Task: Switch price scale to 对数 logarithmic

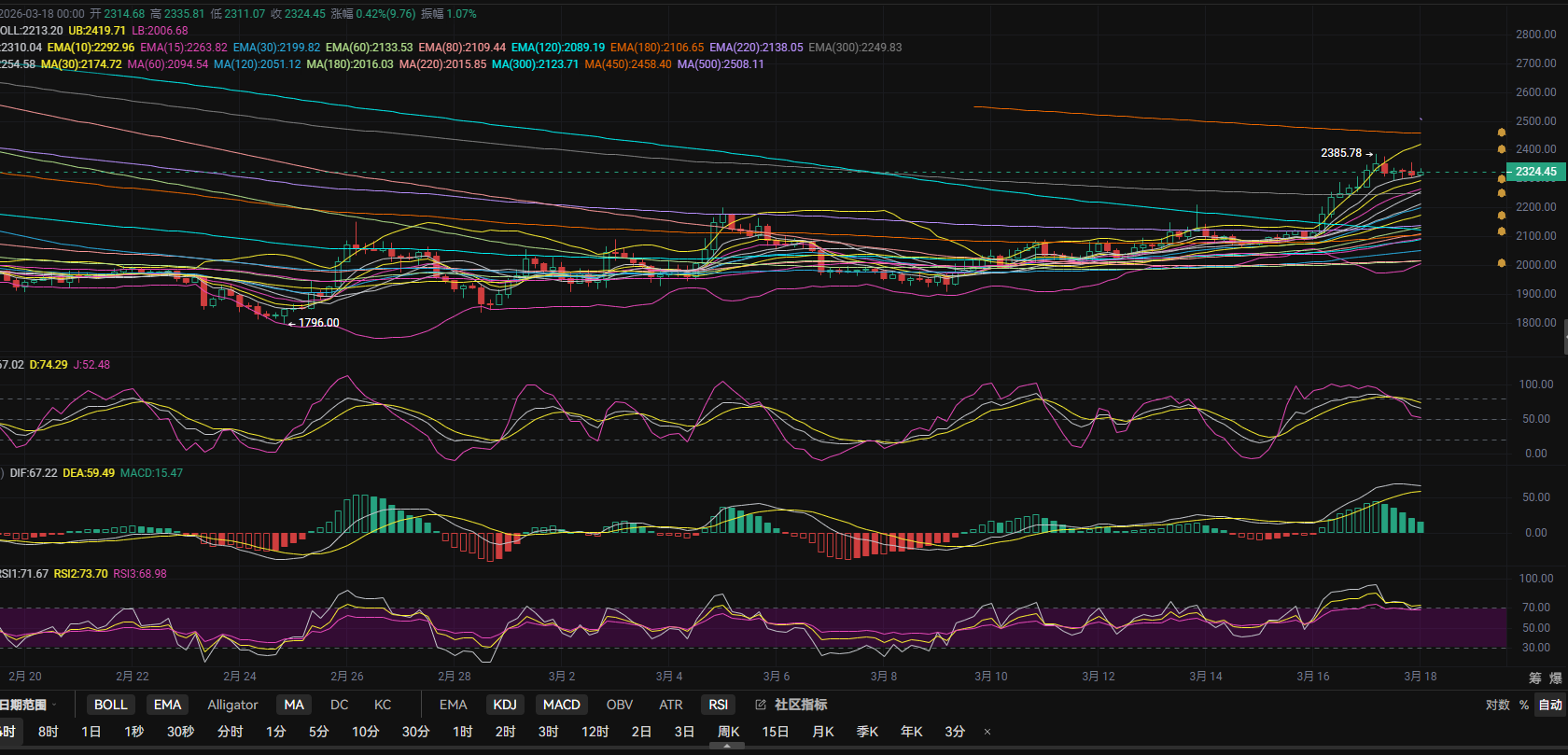Action: [x=1497, y=705]
